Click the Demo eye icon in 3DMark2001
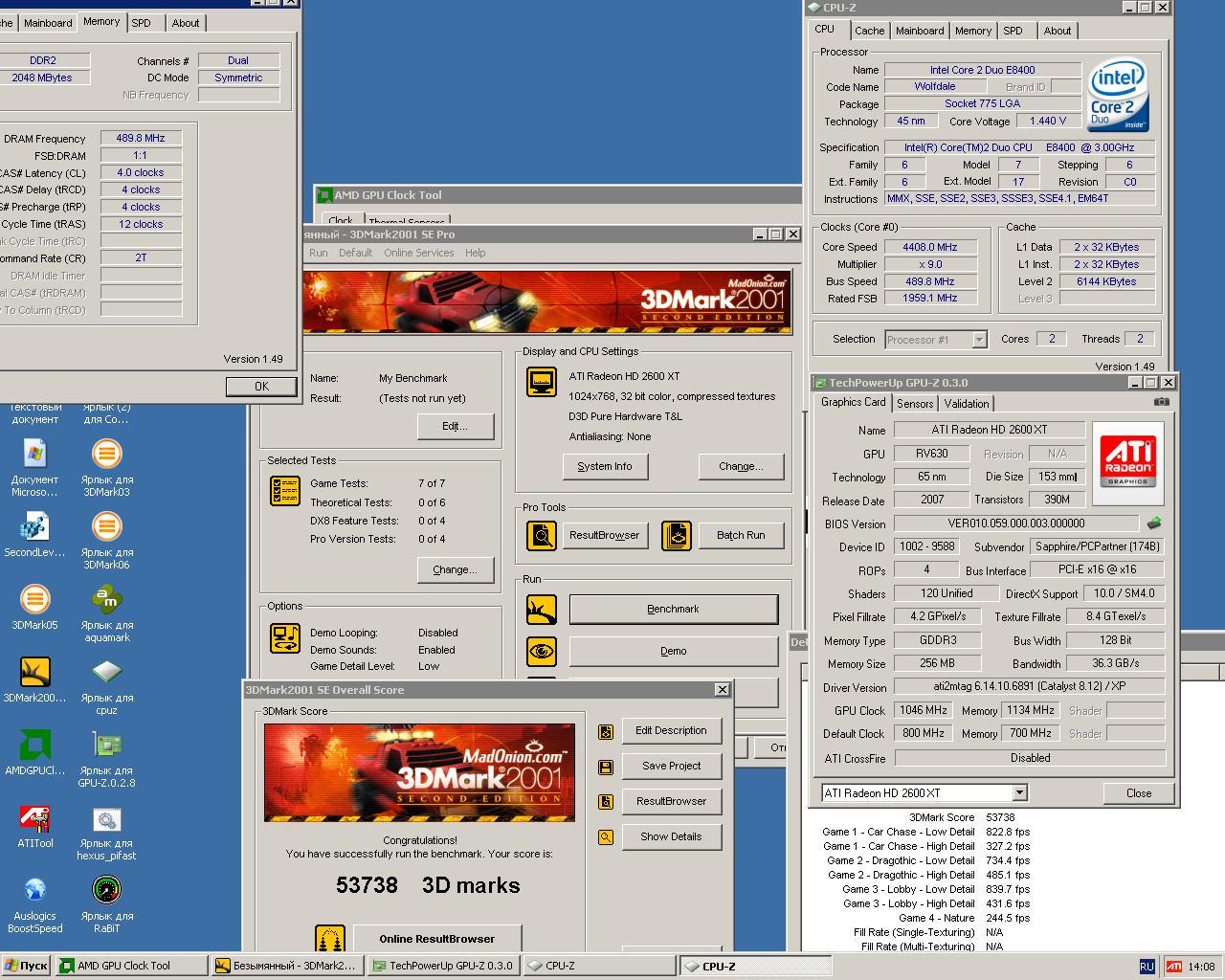Image resolution: width=1225 pixels, height=980 pixels. coord(542,651)
